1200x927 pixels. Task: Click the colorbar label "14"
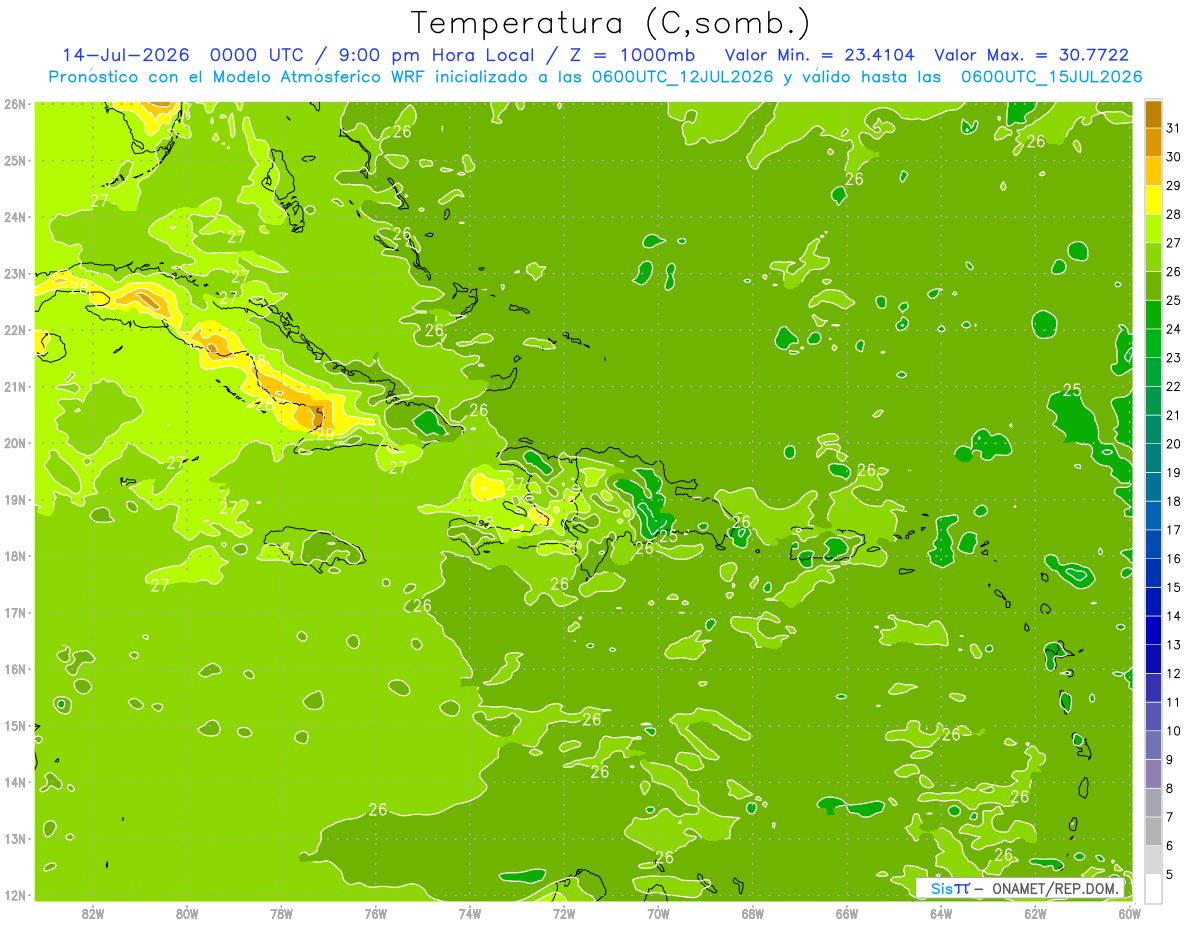(1173, 616)
